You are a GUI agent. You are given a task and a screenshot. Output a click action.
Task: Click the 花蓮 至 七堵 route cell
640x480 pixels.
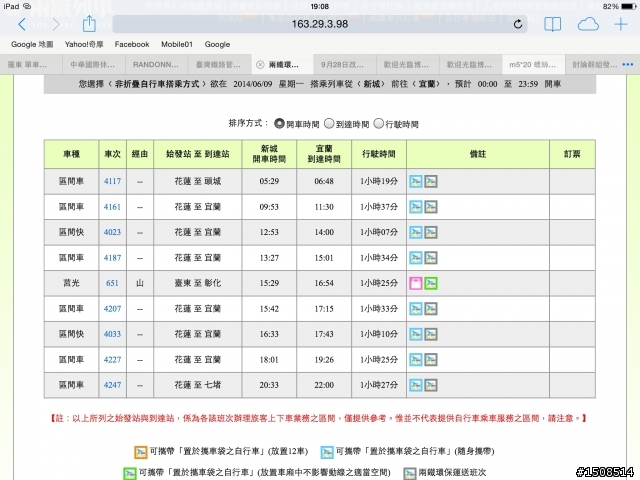tap(198, 385)
